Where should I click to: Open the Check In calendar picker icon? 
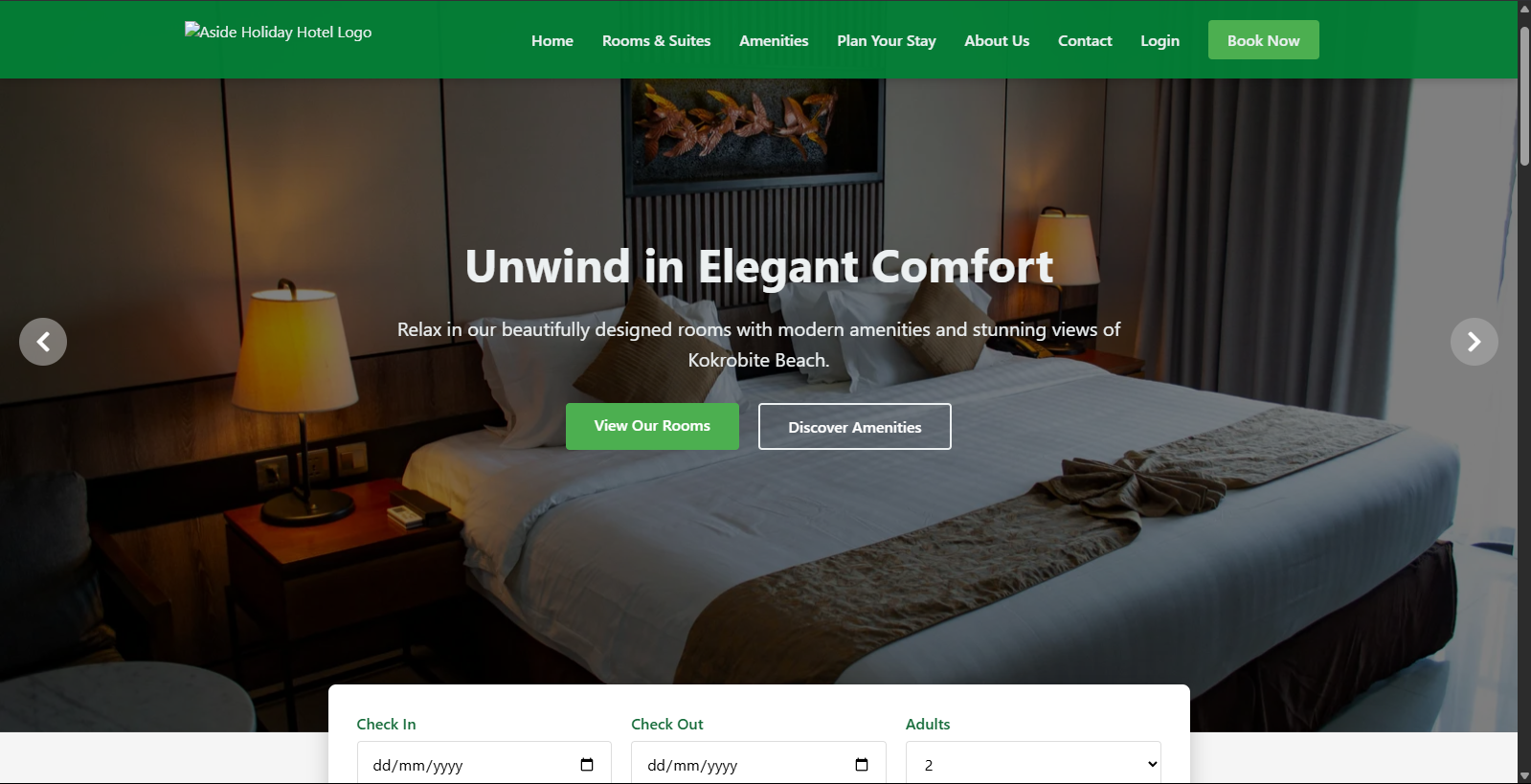coord(587,765)
